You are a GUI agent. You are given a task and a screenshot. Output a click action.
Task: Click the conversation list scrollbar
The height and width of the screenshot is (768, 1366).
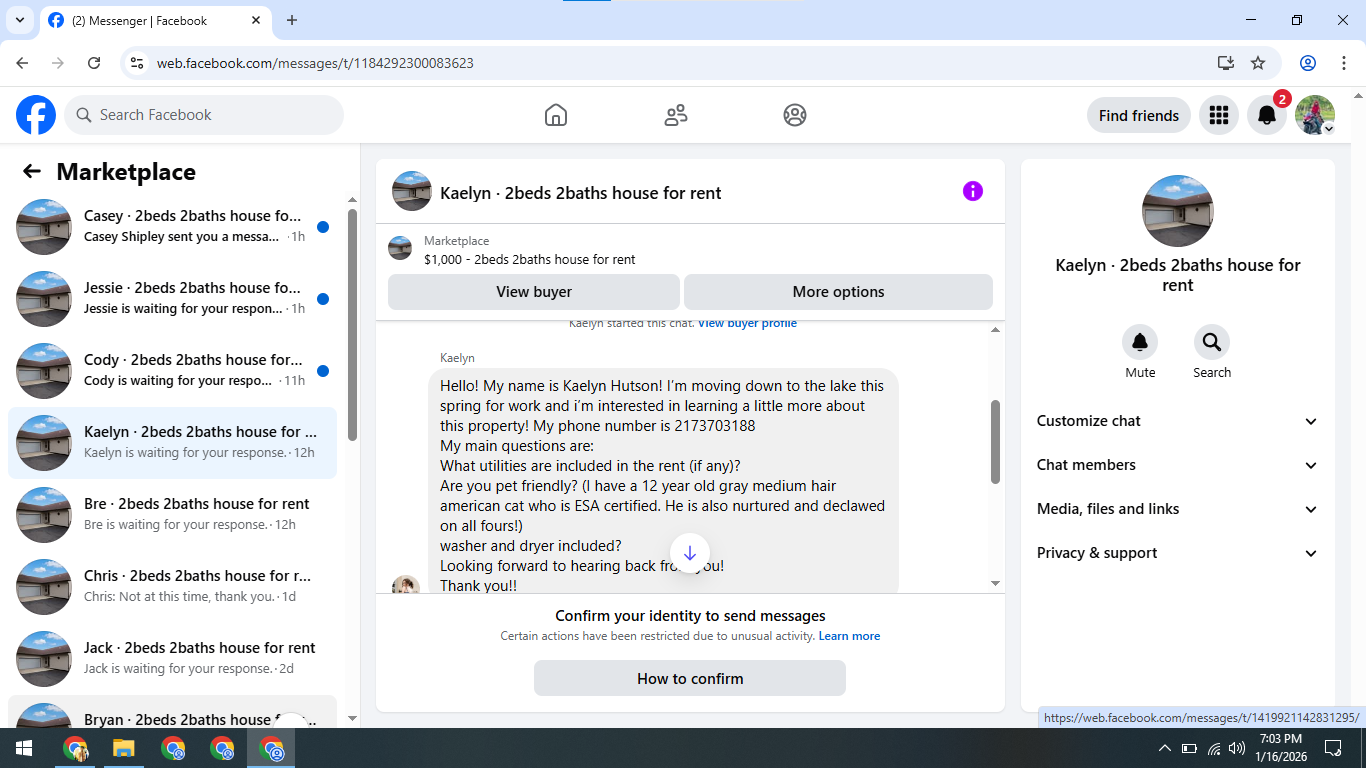click(x=352, y=325)
